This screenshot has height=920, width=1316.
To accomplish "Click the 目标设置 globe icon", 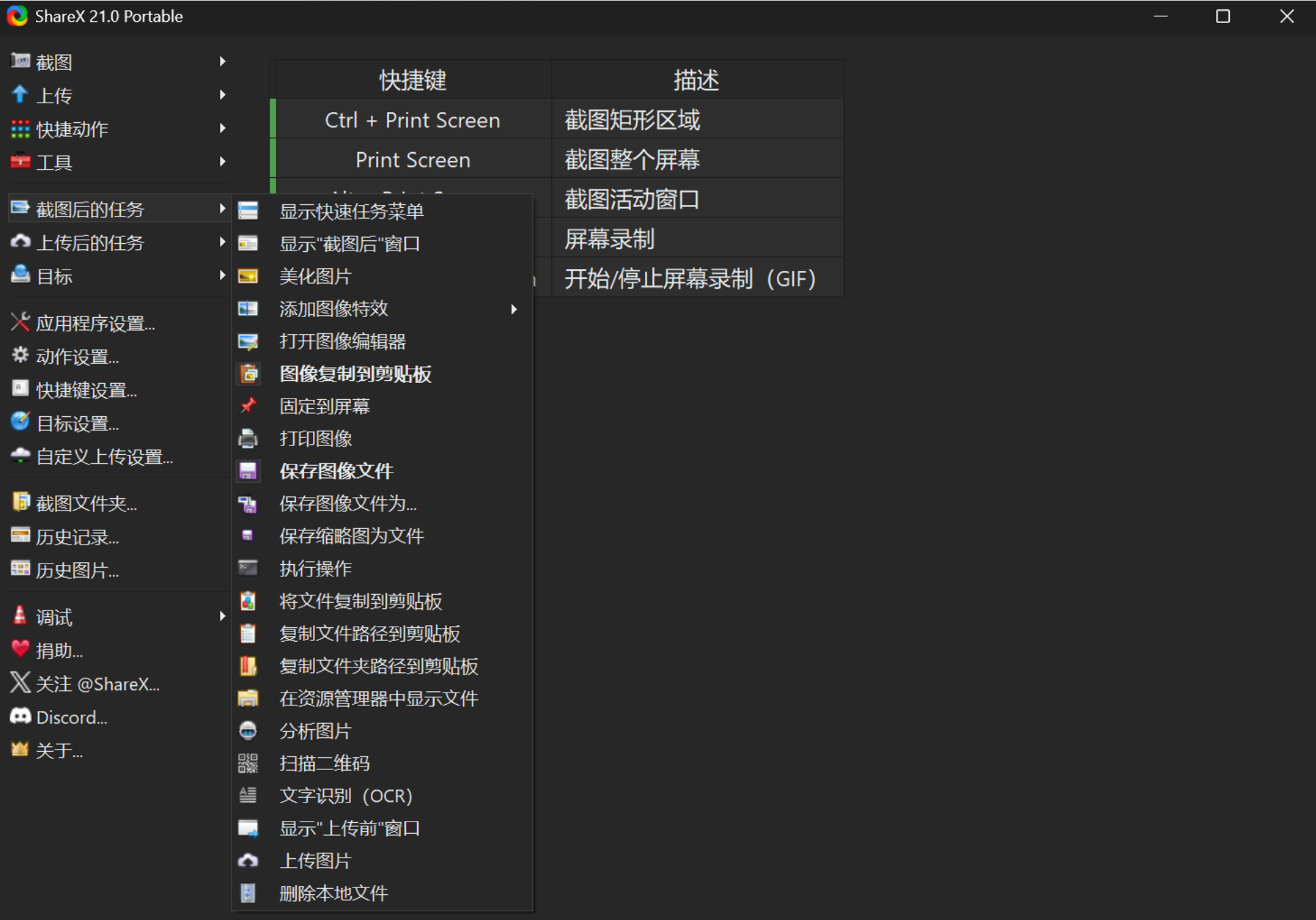I will tap(20, 422).
